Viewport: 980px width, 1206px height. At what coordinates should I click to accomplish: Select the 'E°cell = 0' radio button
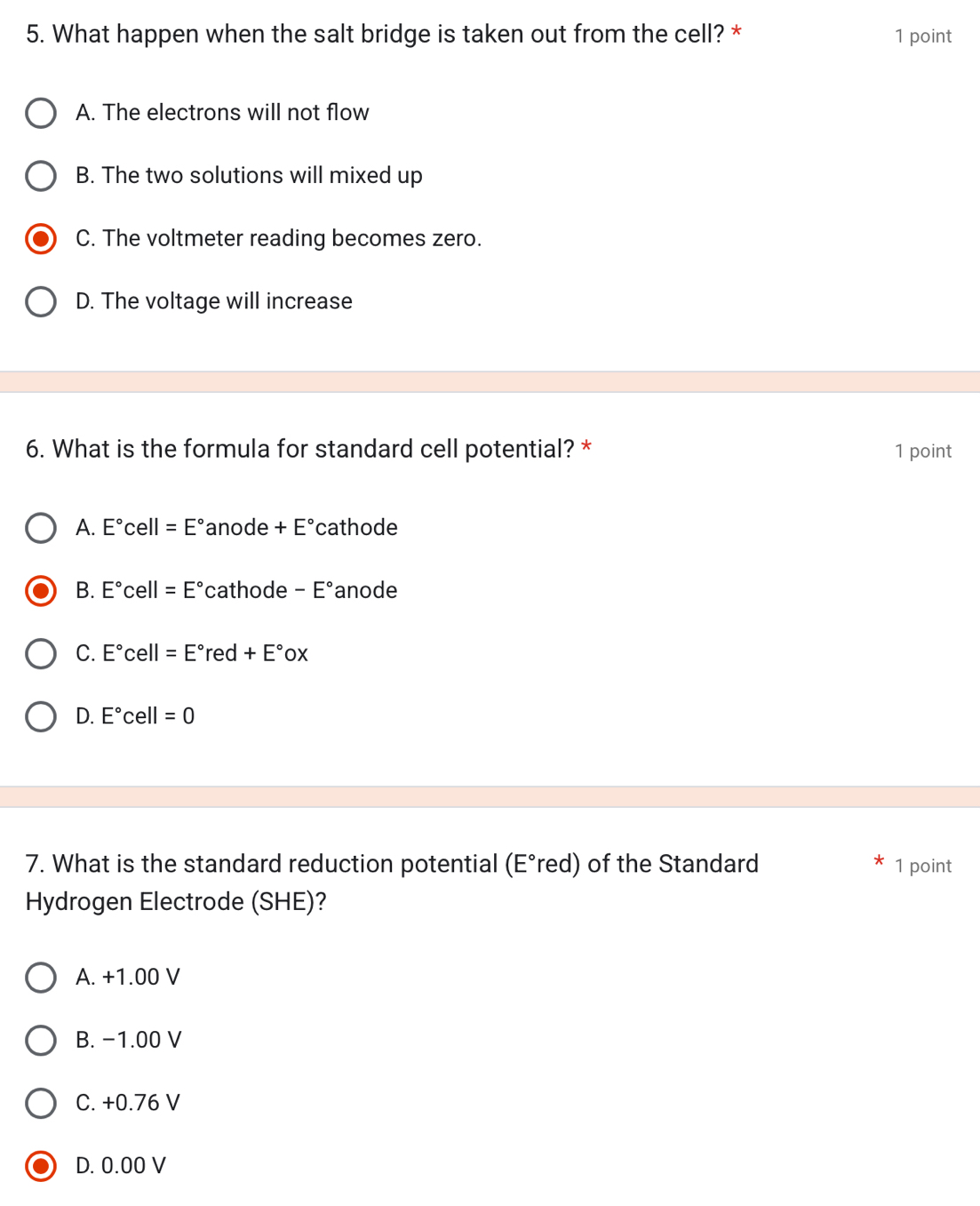click(x=41, y=716)
